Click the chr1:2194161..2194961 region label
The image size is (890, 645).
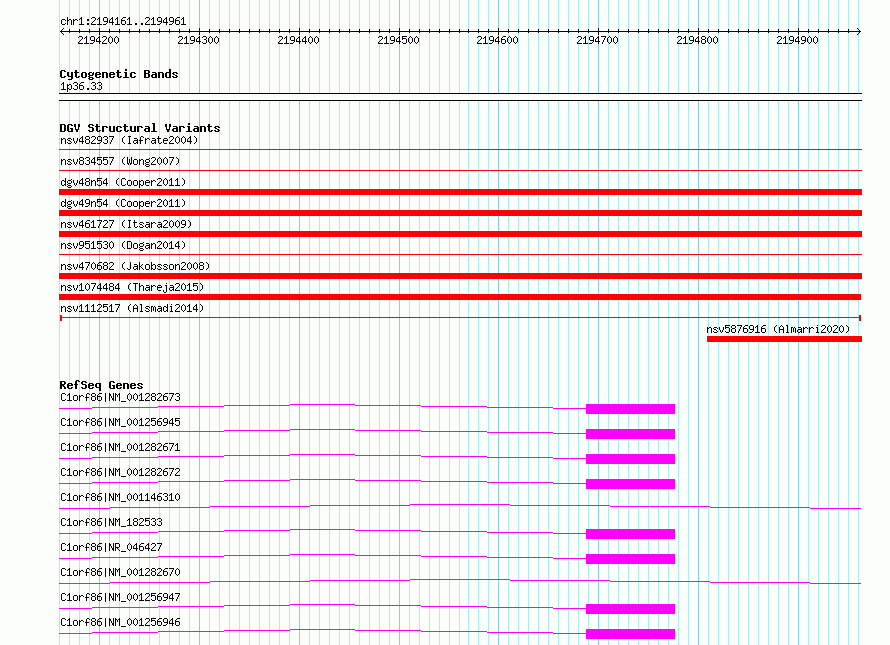click(123, 21)
